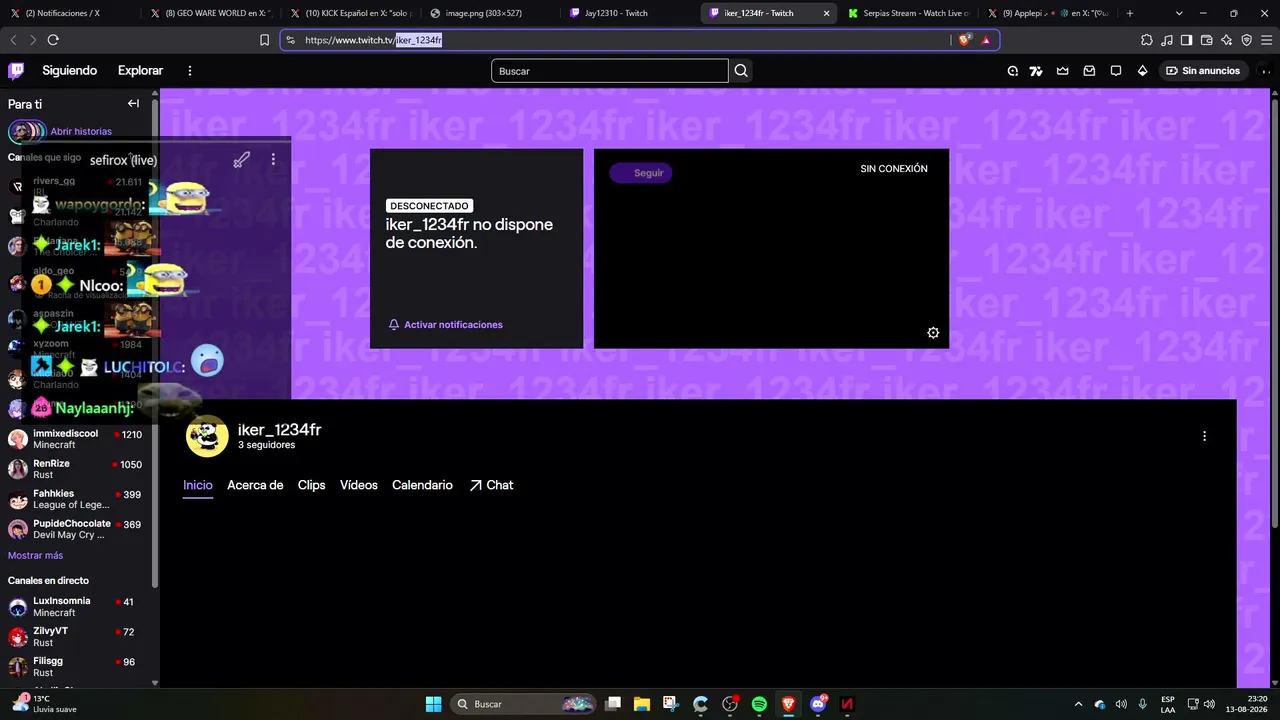Switch to the Acerca de tab
The image size is (1280, 720).
coord(255,485)
